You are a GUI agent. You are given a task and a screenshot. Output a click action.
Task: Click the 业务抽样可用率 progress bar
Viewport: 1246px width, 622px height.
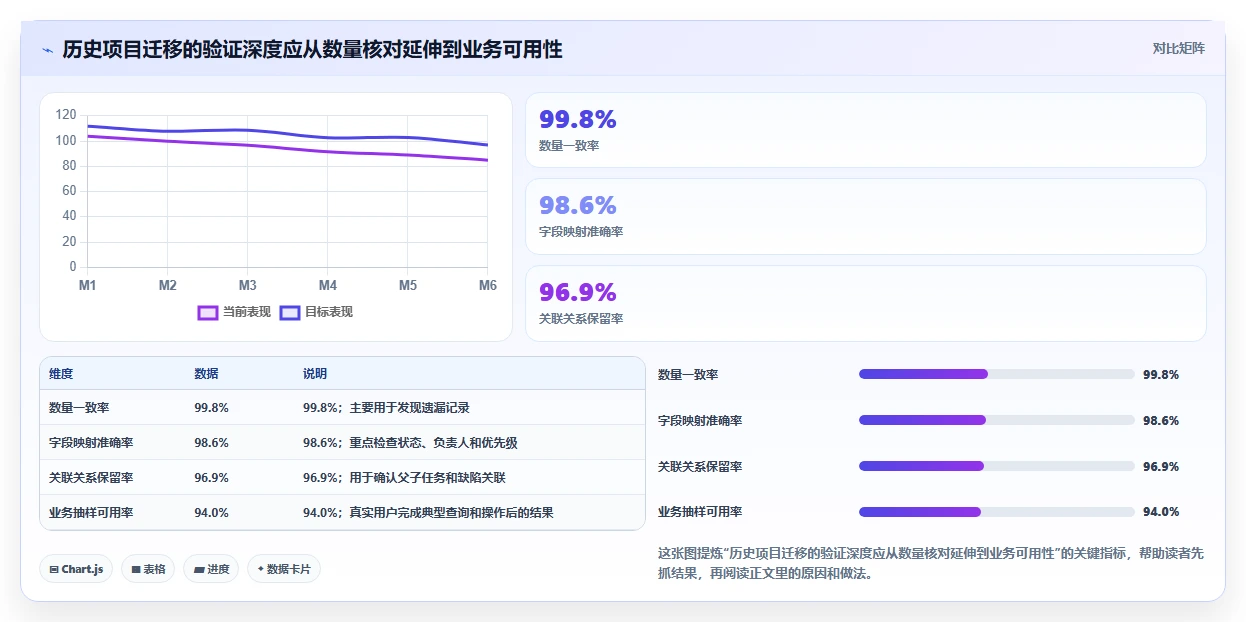(x=997, y=511)
